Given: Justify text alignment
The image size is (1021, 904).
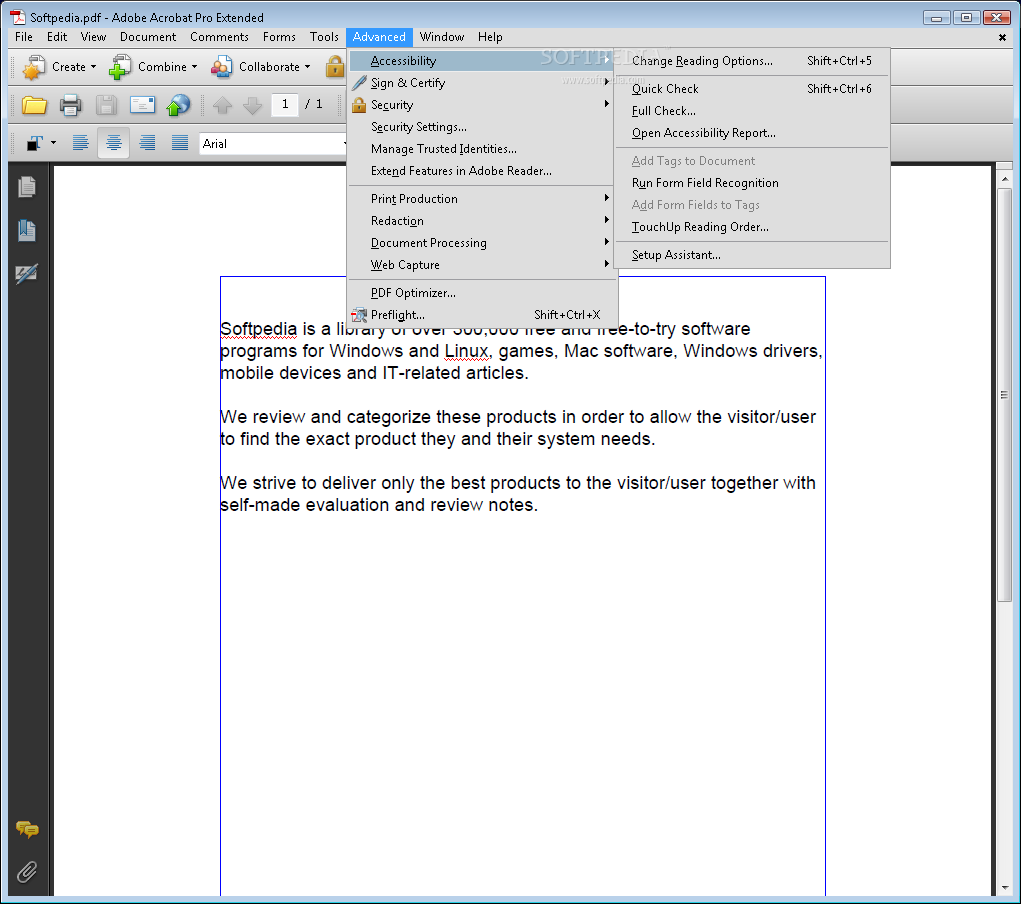Looking at the screenshot, I should click(180, 143).
